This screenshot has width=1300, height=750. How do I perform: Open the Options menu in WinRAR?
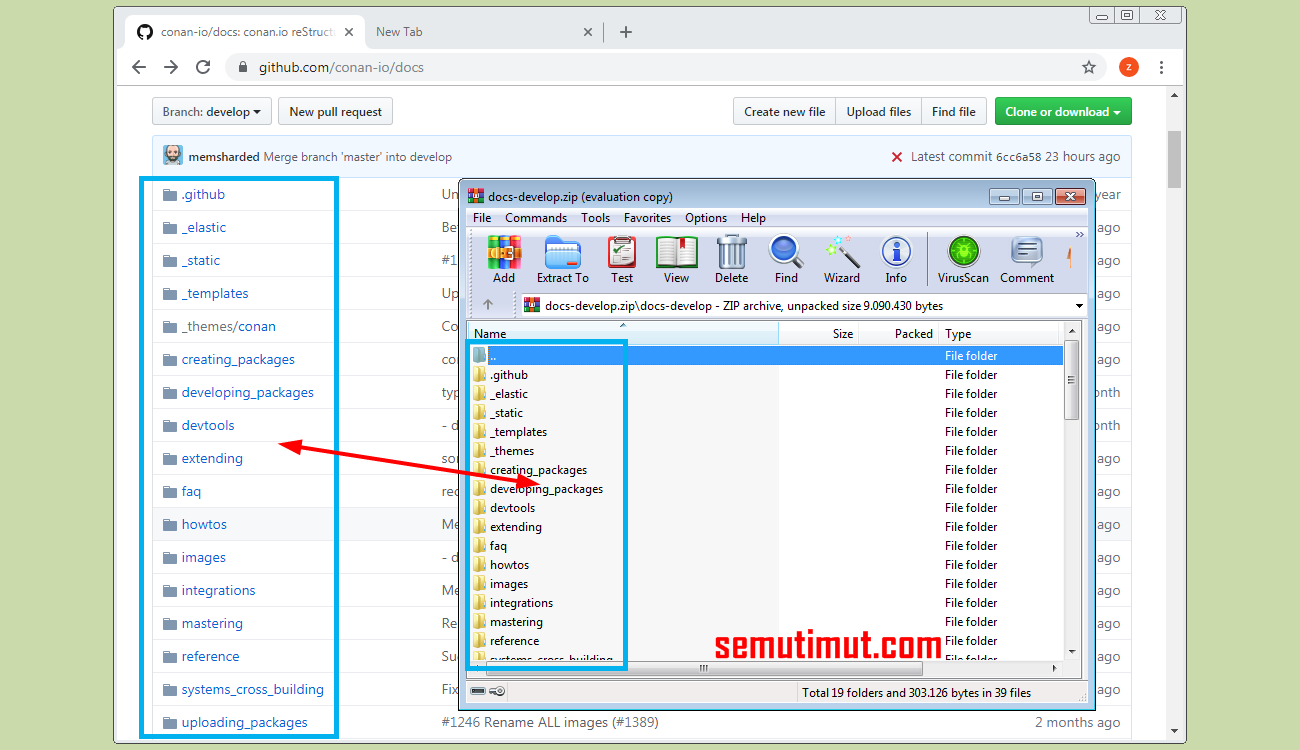tap(706, 217)
